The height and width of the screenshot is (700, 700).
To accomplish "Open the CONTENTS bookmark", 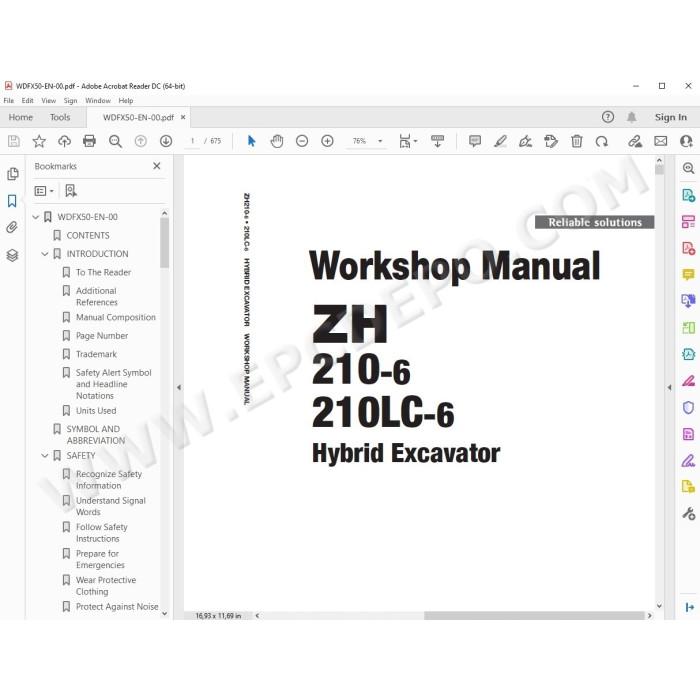I will coord(88,236).
